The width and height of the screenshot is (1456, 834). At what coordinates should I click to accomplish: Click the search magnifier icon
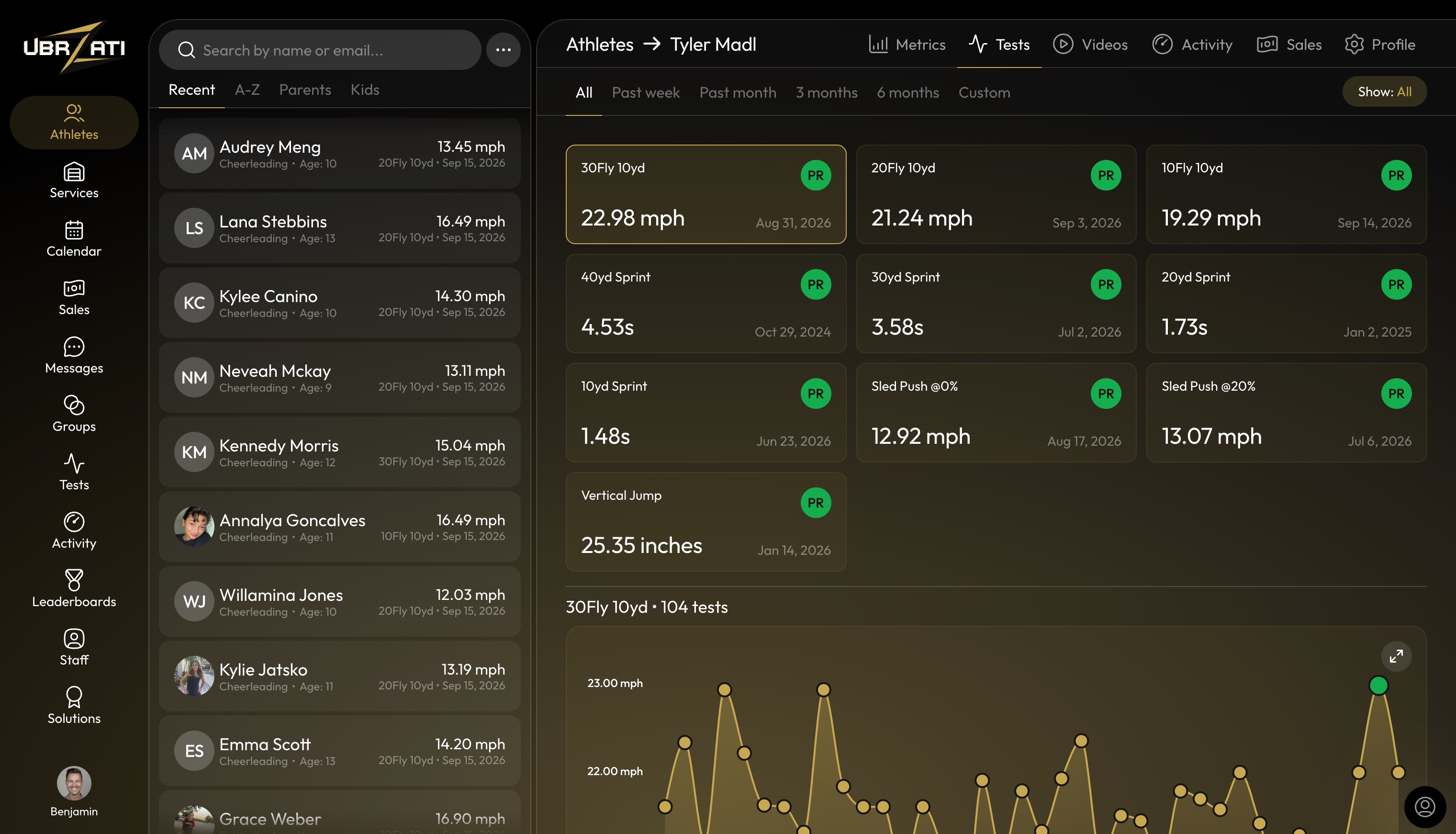(186, 50)
